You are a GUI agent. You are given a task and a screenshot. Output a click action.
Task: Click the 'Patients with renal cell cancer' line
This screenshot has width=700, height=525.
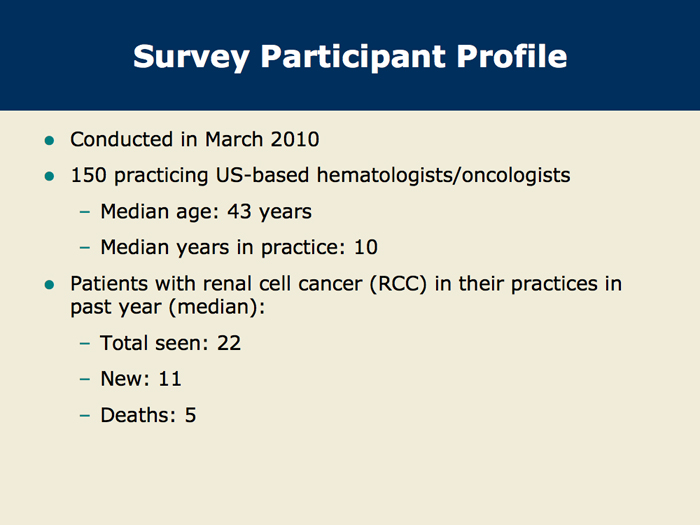pos(346,284)
